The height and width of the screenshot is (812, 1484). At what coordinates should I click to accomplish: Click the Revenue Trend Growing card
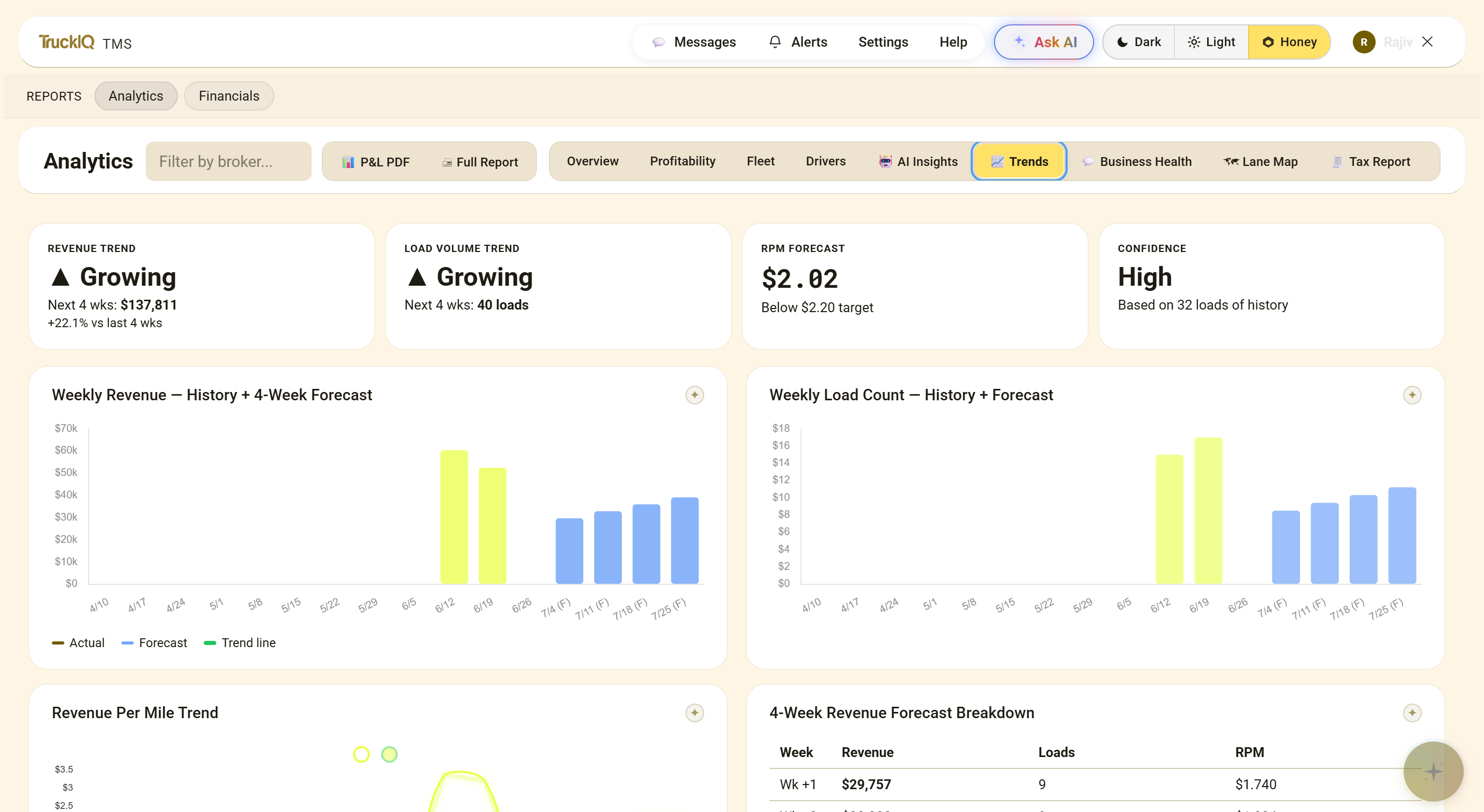pyautogui.click(x=202, y=286)
